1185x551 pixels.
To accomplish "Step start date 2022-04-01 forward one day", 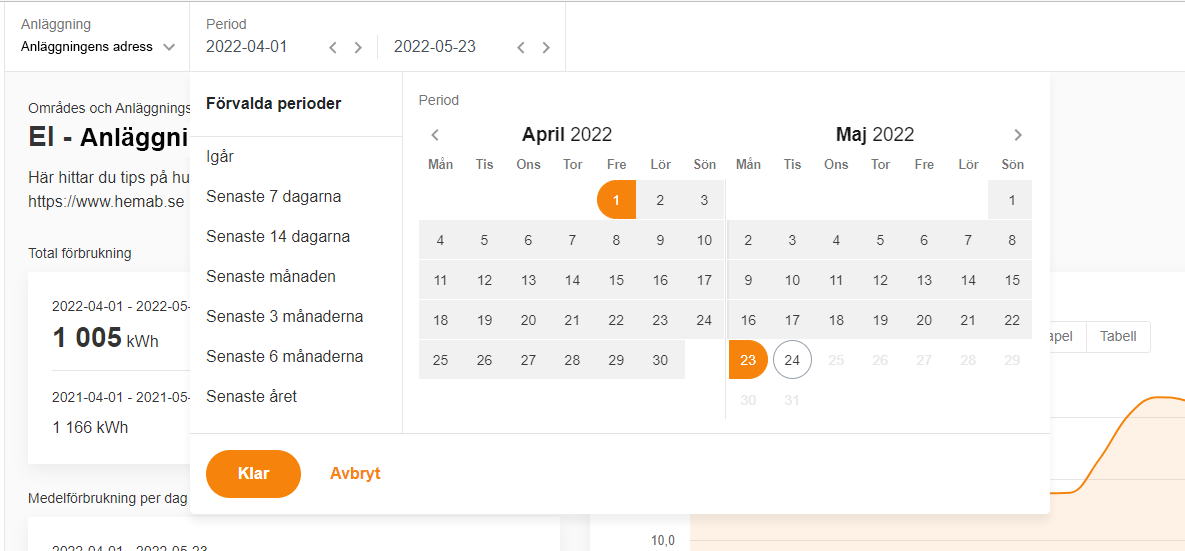I will (x=358, y=47).
